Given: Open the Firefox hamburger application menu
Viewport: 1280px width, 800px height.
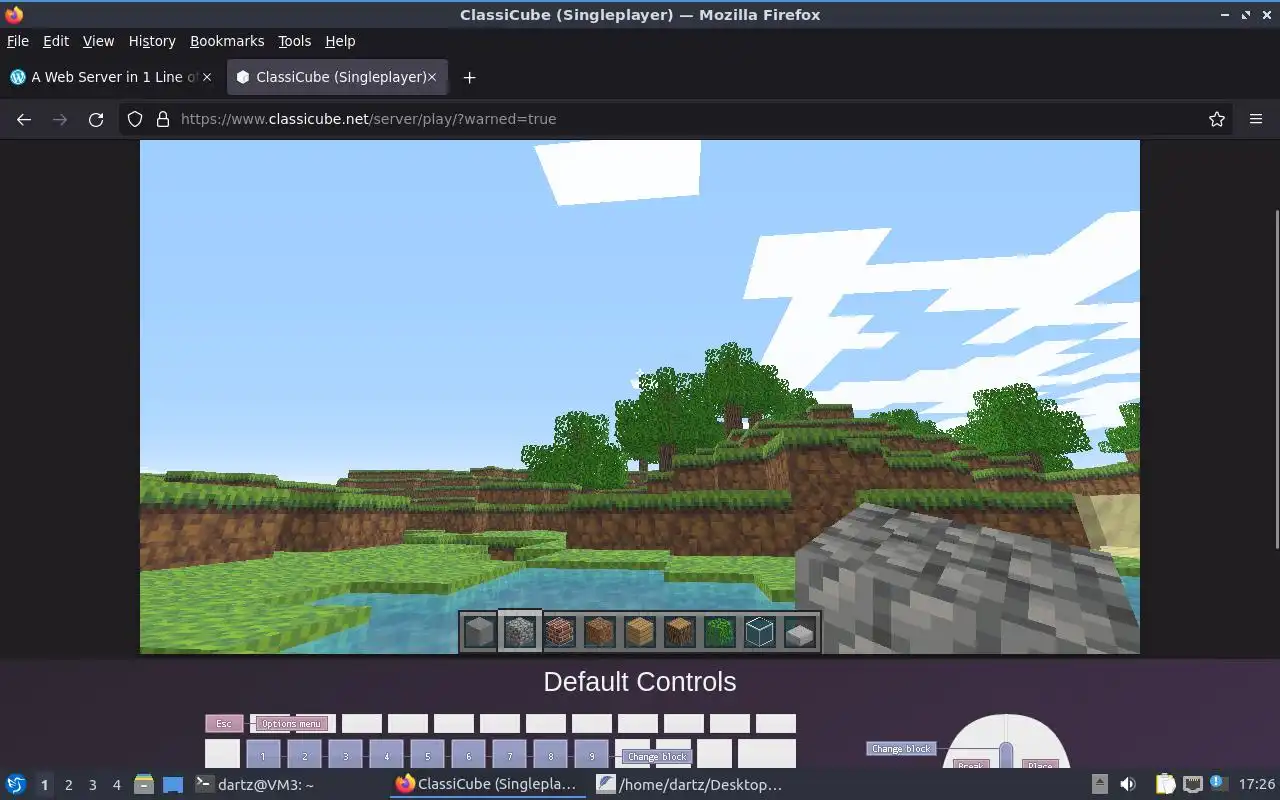Looking at the screenshot, I should (1256, 119).
